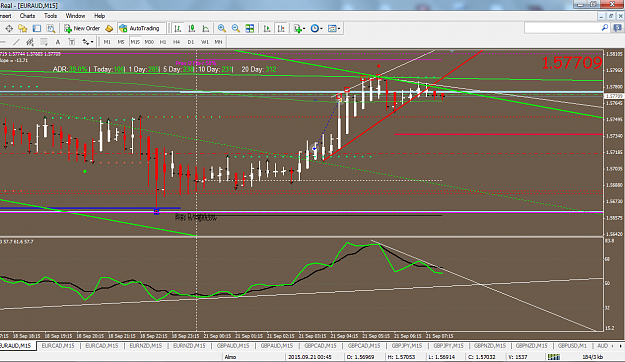Zoom out of the chart
625x362 pixels.
[x=236, y=28]
